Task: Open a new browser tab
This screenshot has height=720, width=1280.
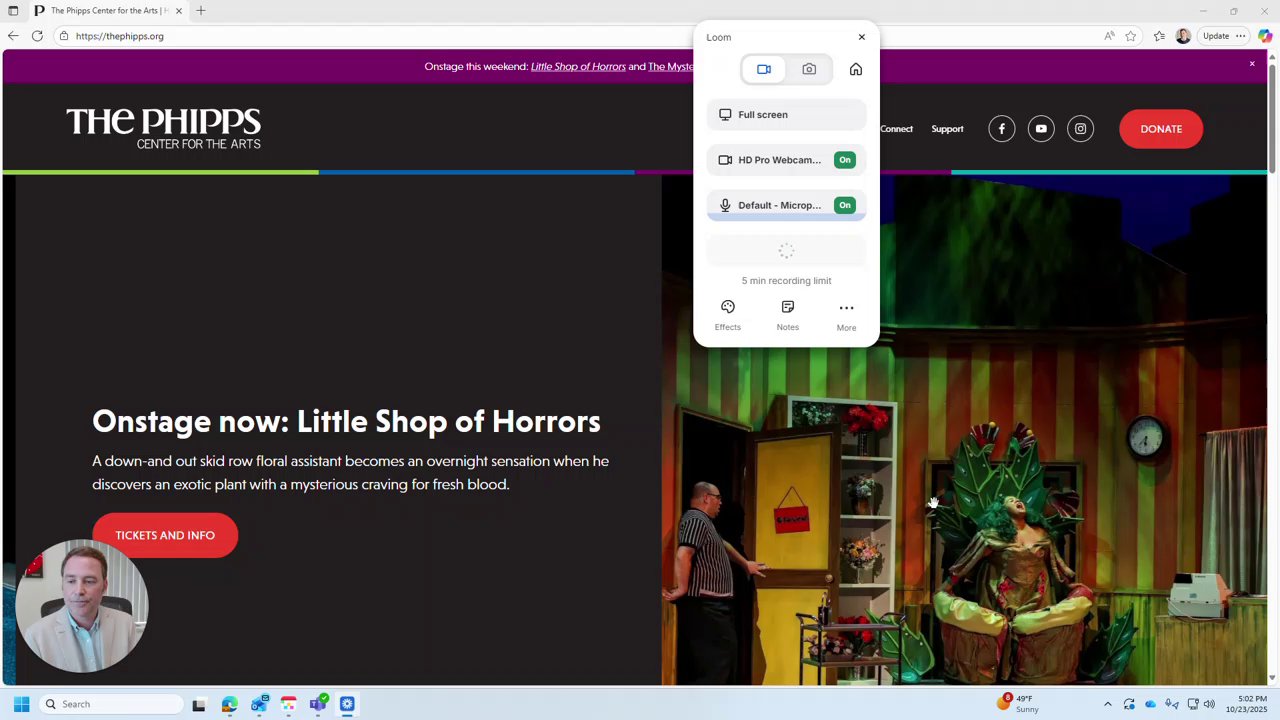Action: tap(201, 11)
